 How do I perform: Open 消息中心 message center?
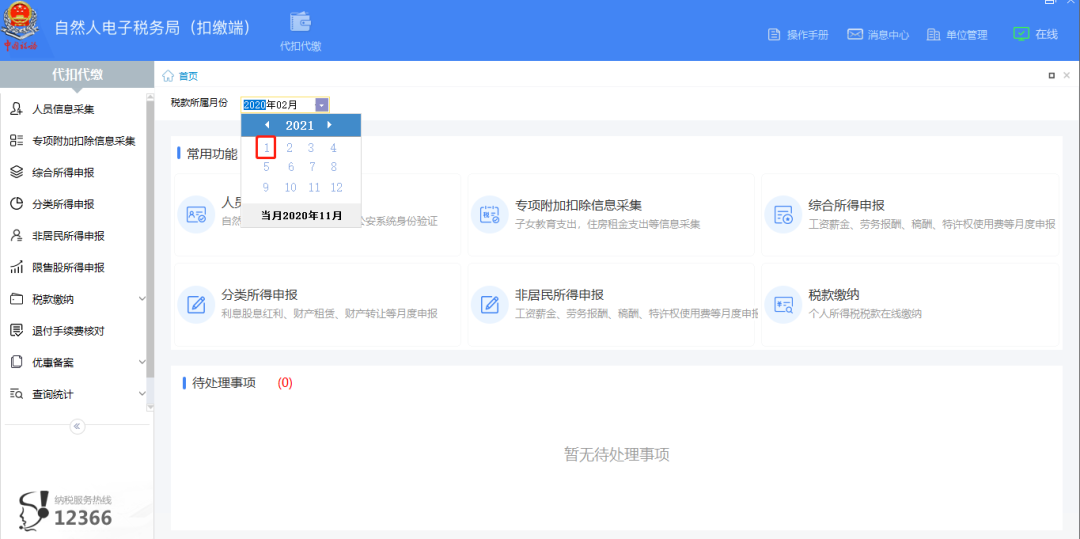878,34
